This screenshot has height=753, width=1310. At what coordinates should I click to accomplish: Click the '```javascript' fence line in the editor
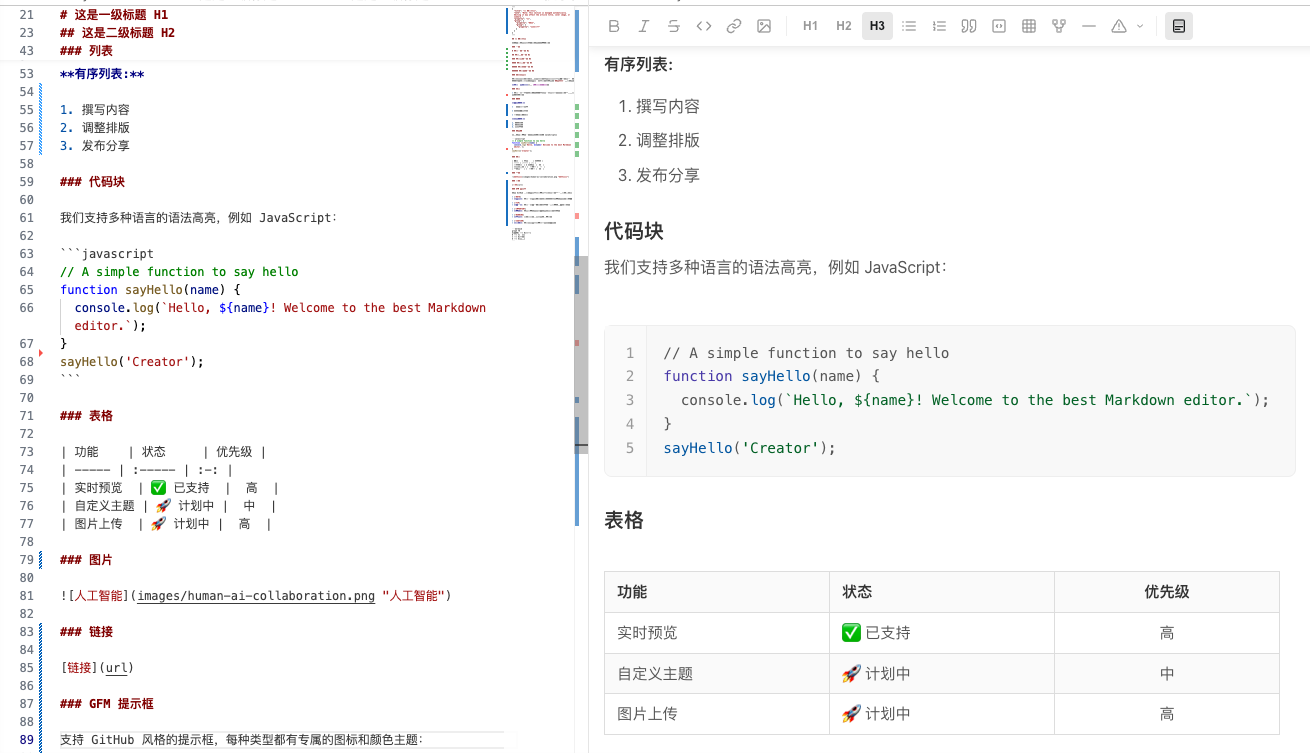107,254
